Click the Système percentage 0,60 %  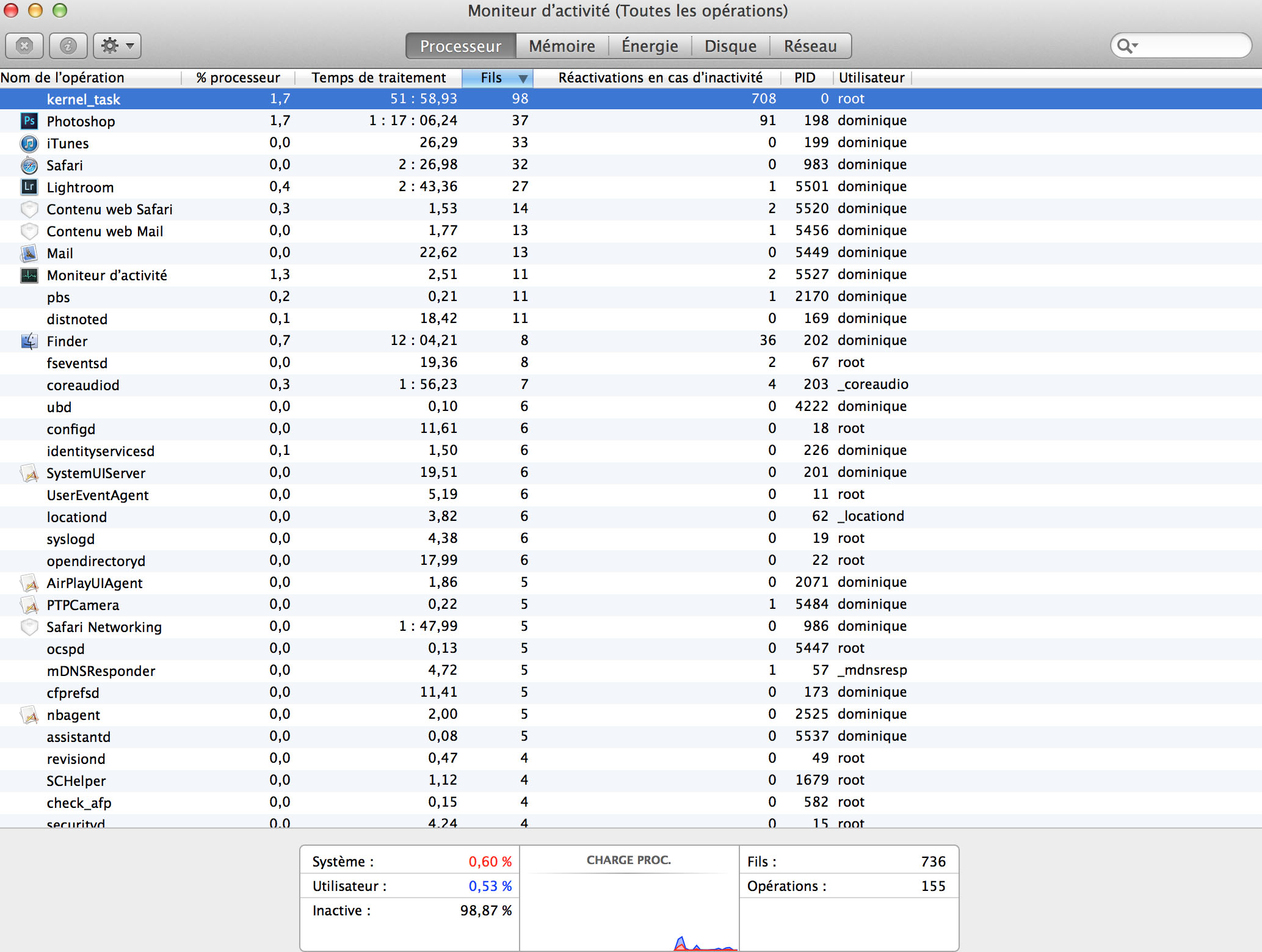point(490,862)
